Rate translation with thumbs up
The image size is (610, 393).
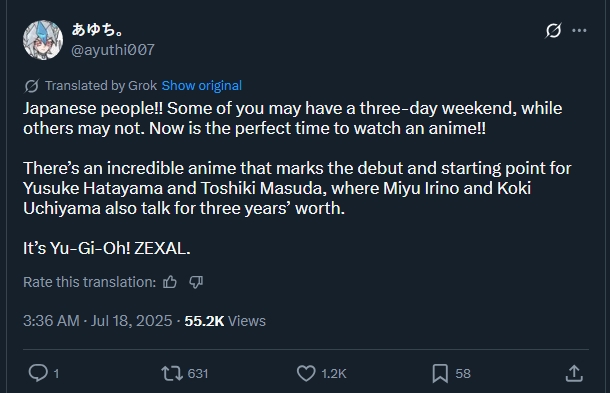click(x=170, y=282)
